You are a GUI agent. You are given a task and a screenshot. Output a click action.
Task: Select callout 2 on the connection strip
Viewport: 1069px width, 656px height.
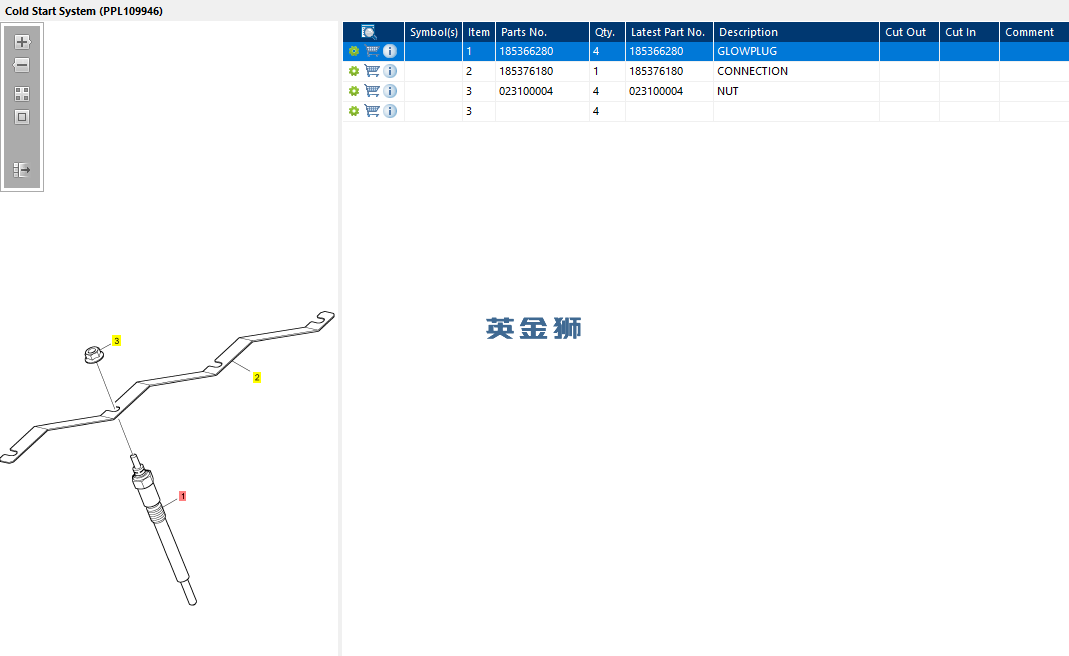[x=256, y=377]
